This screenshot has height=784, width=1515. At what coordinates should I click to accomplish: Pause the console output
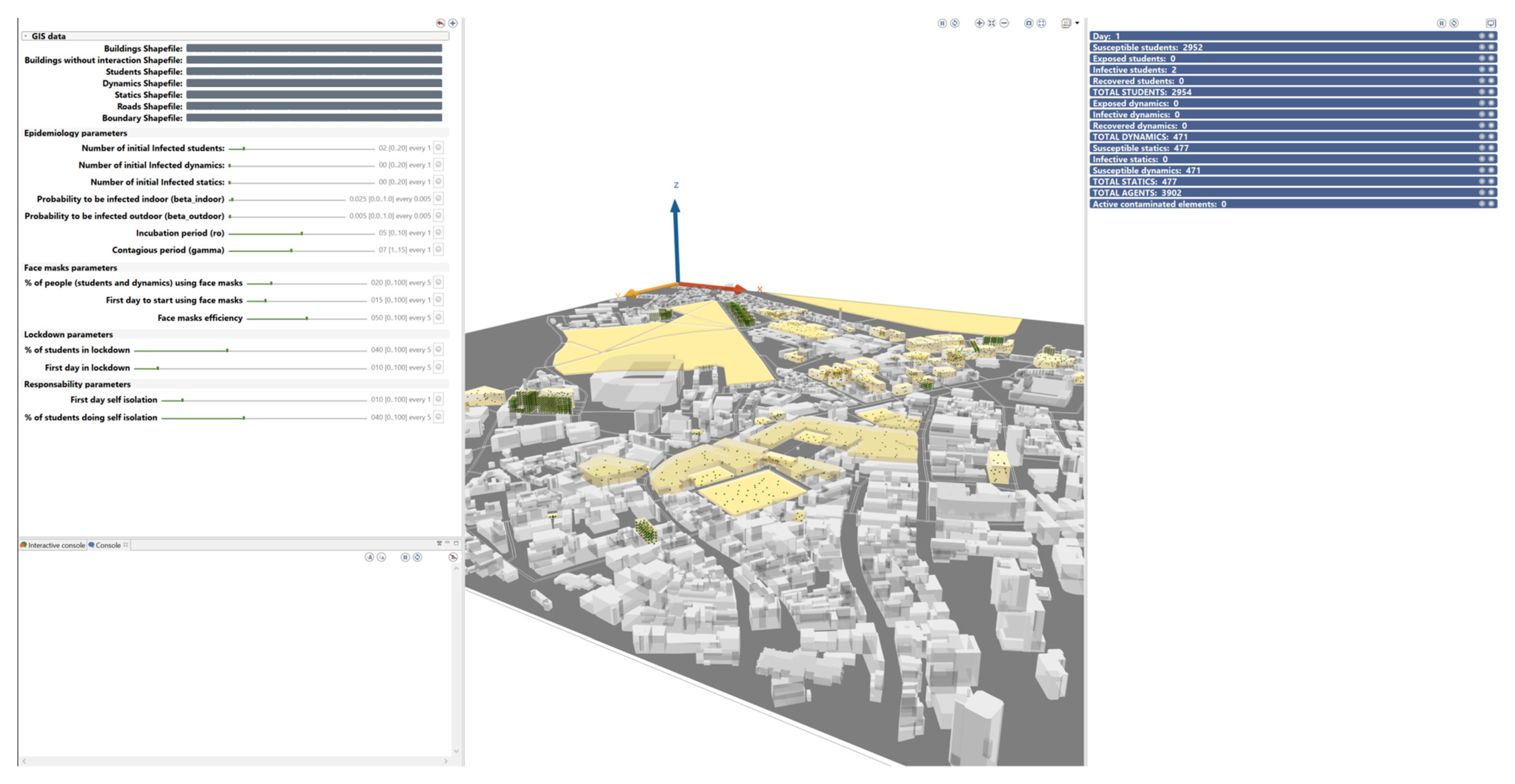pos(405,557)
